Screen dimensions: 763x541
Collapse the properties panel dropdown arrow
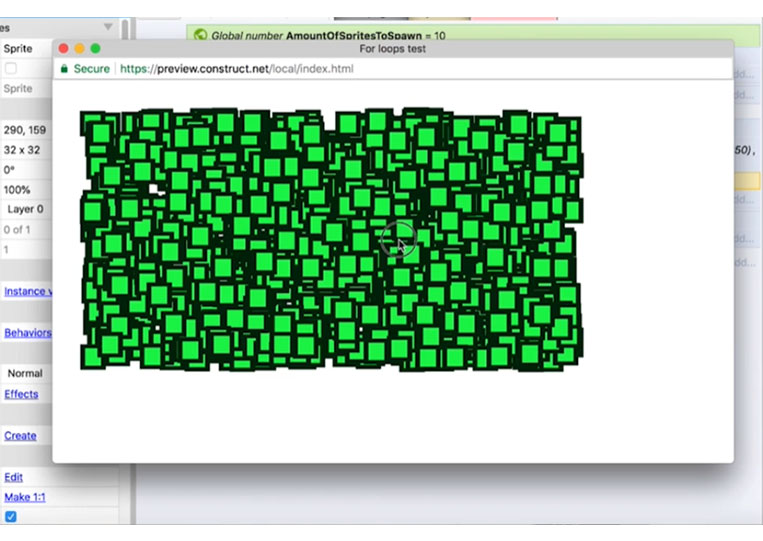click(108, 27)
